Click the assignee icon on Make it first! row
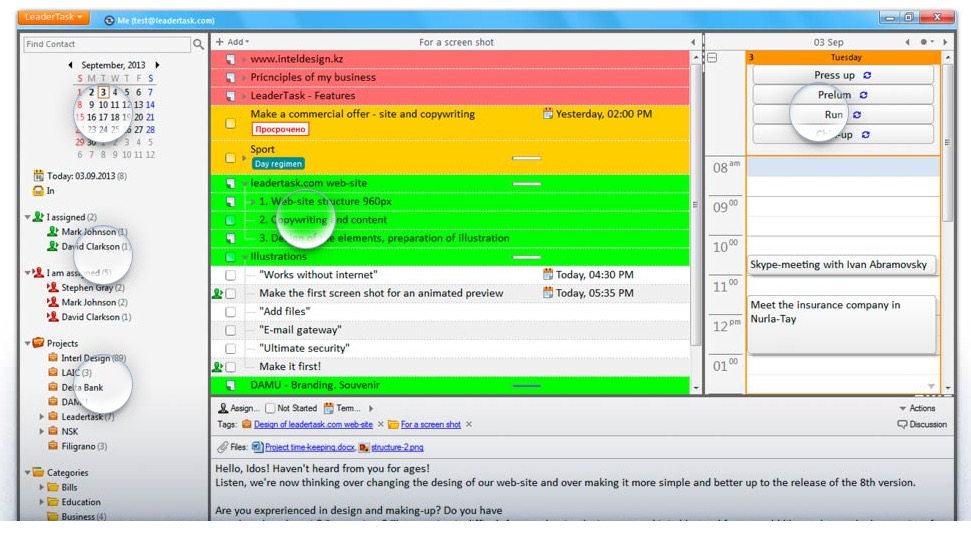This screenshot has height=534, width=971. (217, 367)
